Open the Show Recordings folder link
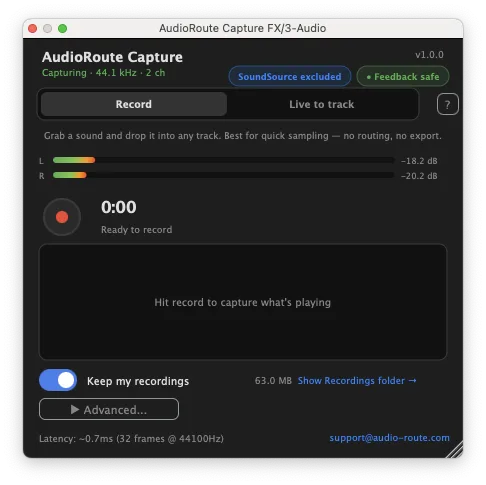 357,381
